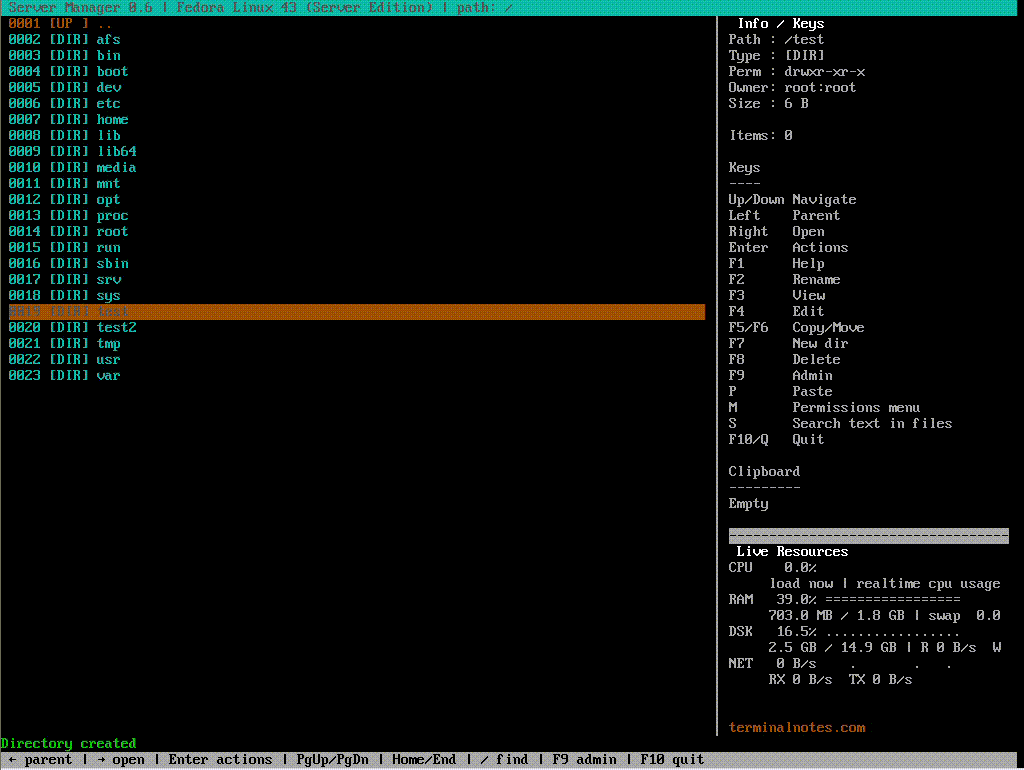Click the '← parent' hint in bottom bar
The width and height of the screenshot is (1024, 770).
(40, 760)
